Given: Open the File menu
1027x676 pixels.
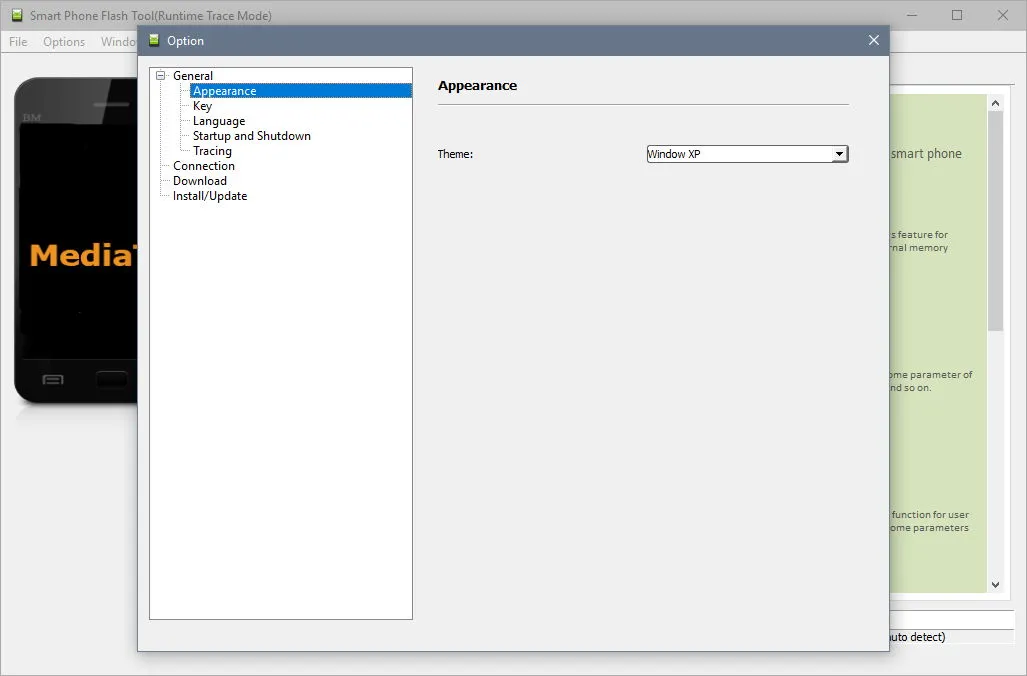Looking at the screenshot, I should coord(18,41).
